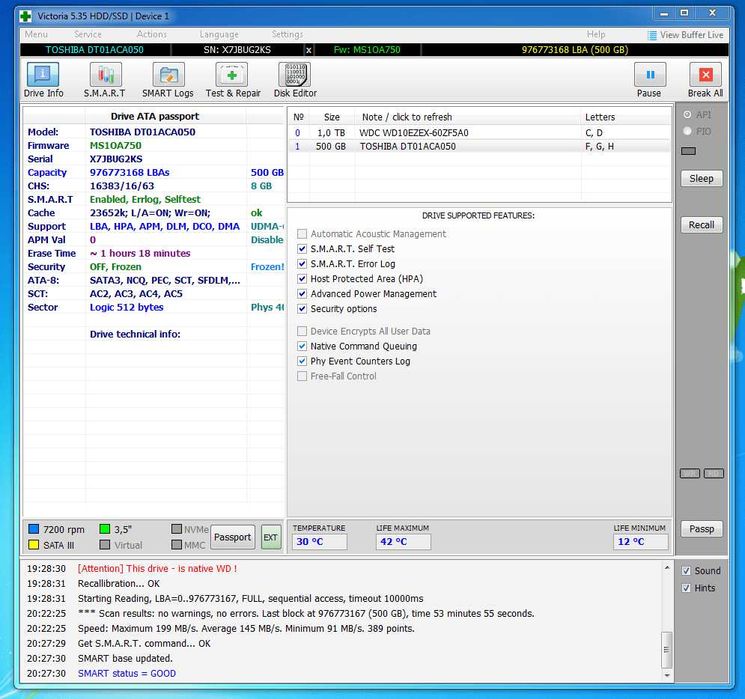
Task: Open the Service menu
Action: click(88, 35)
